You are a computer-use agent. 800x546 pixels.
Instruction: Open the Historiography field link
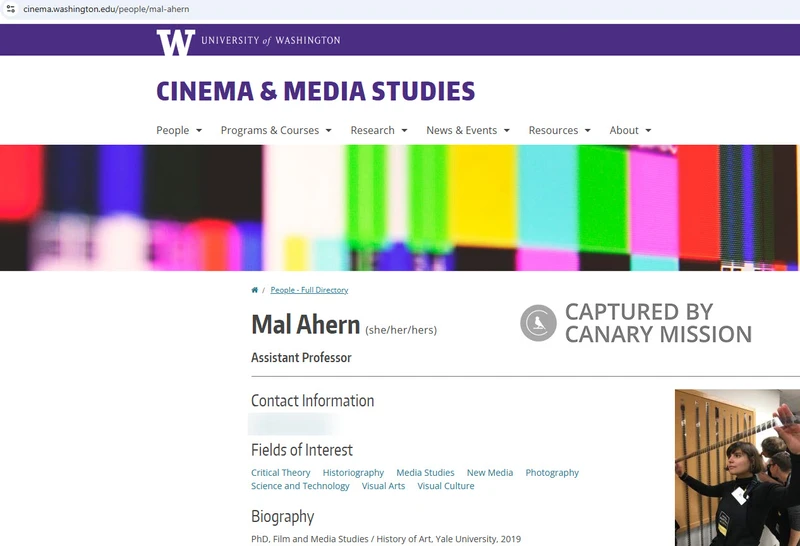[353, 473]
